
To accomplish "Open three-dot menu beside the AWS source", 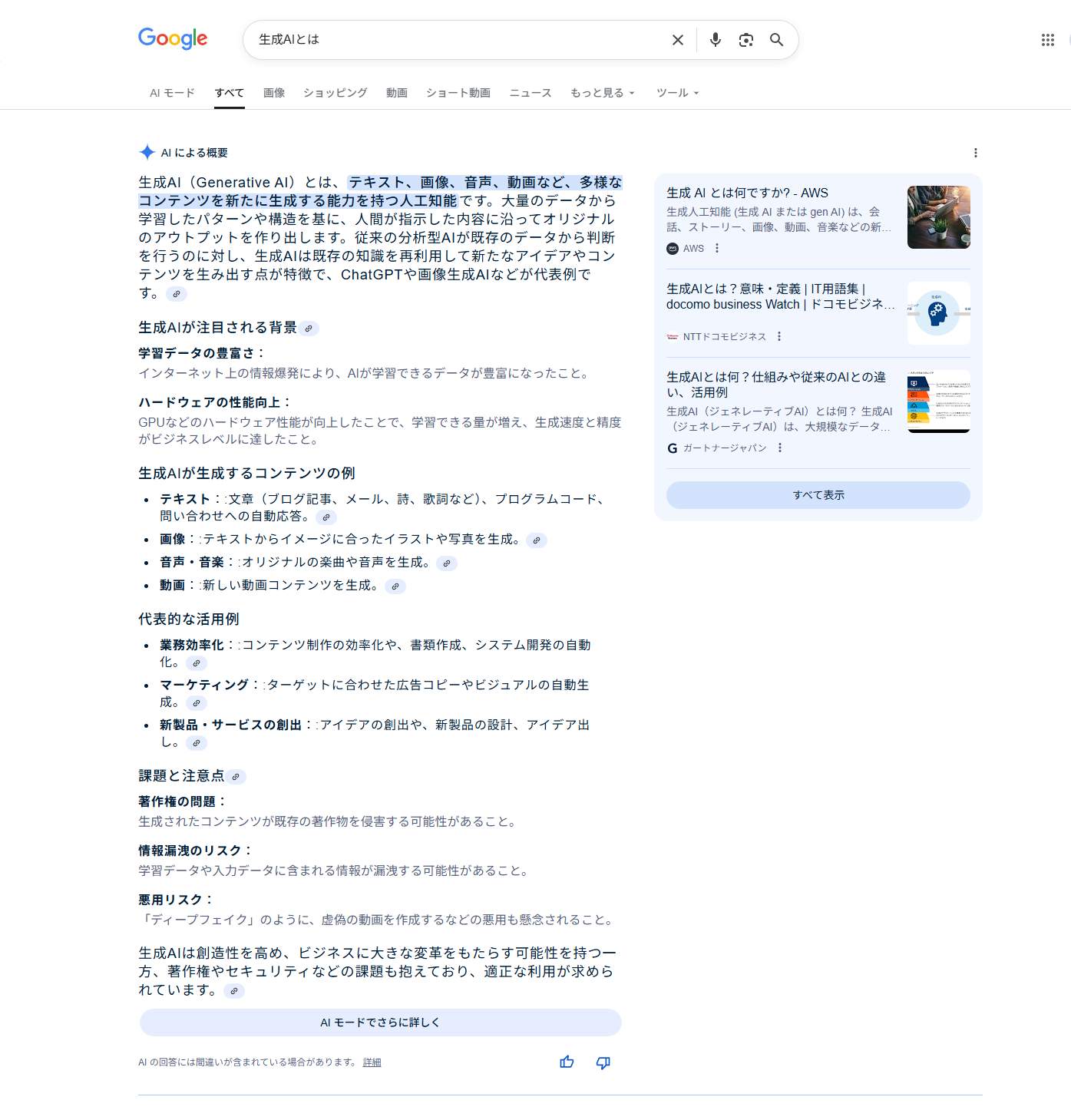I will click(717, 248).
